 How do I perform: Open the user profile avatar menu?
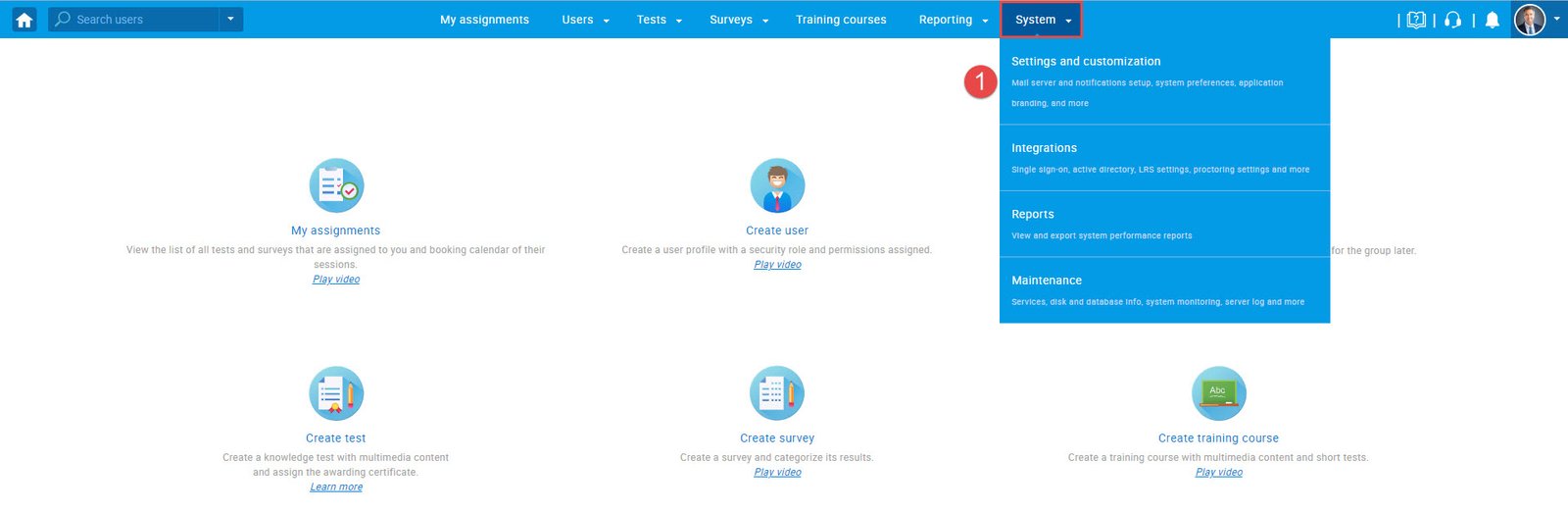1530,20
